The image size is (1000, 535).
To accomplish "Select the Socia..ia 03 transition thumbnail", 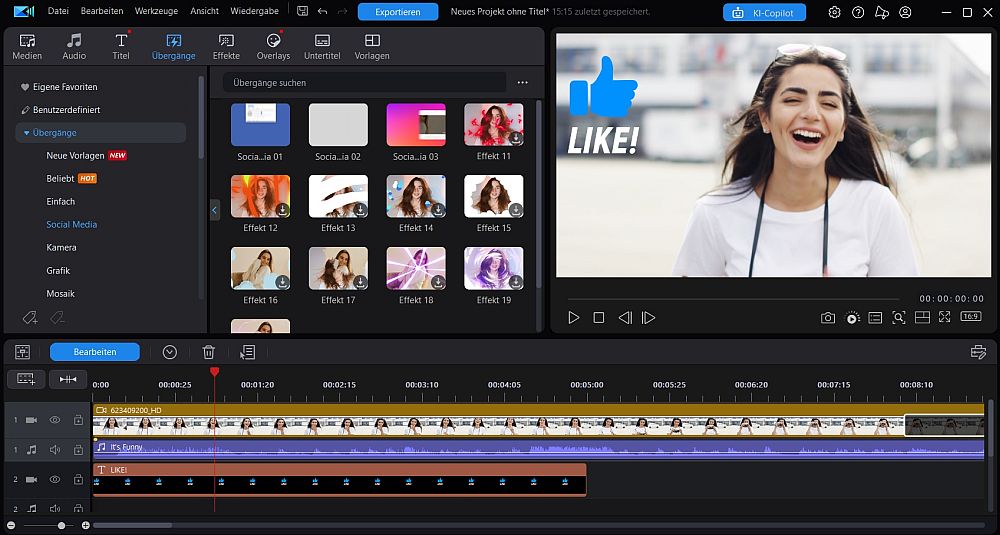I will pyautogui.click(x=416, y=125).
